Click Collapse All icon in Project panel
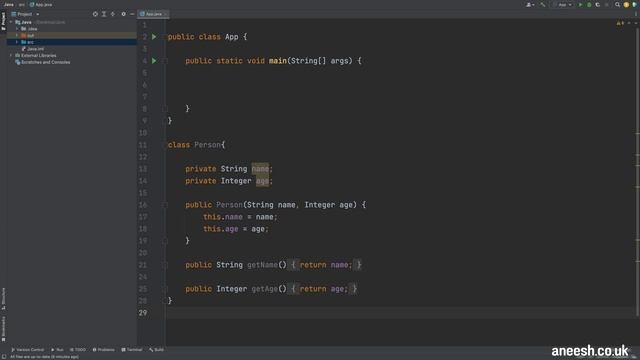The height and width of the screenshot is (360, 640). point(113,14)
